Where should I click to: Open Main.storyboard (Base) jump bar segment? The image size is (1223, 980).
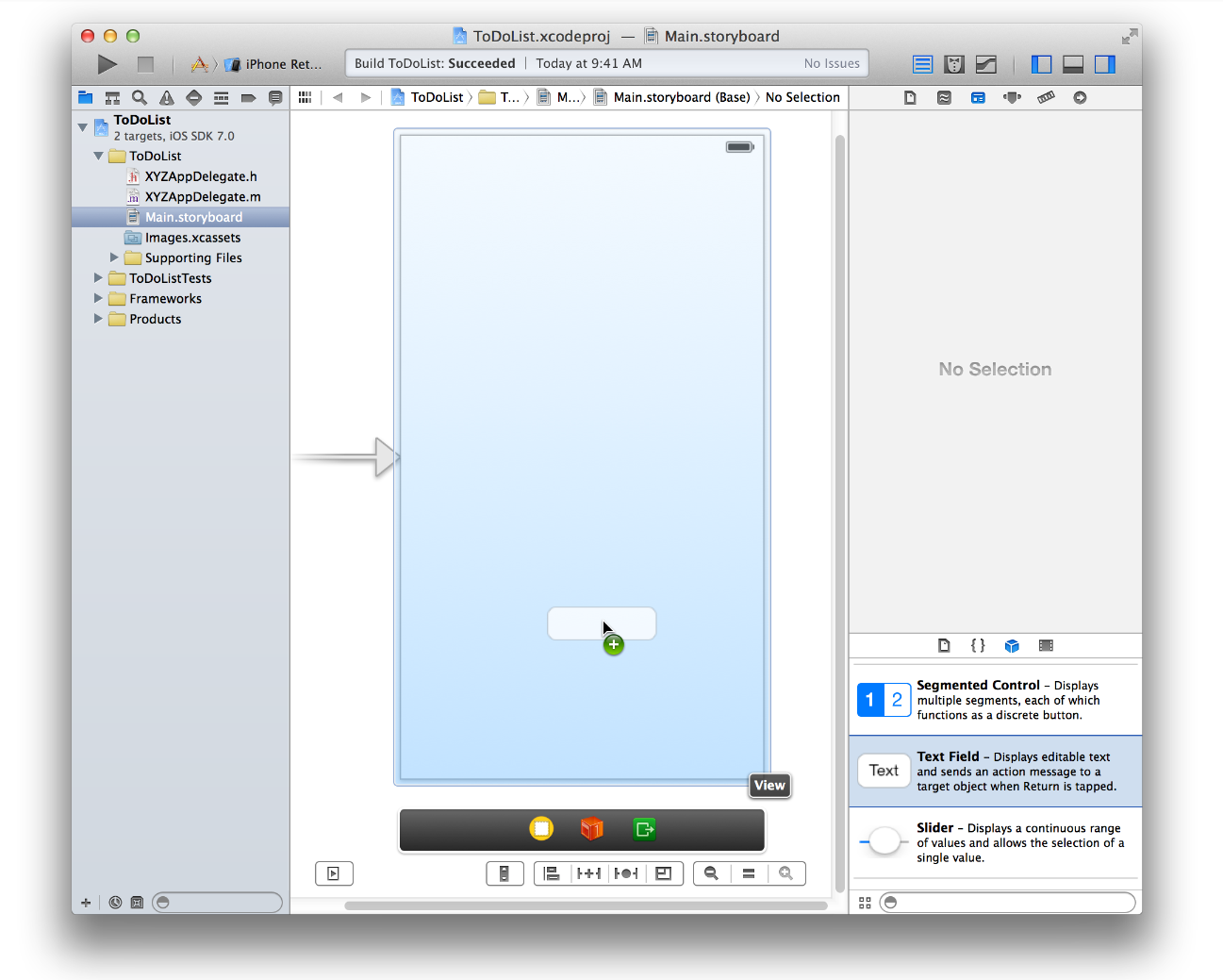click(x=672, y=97)
